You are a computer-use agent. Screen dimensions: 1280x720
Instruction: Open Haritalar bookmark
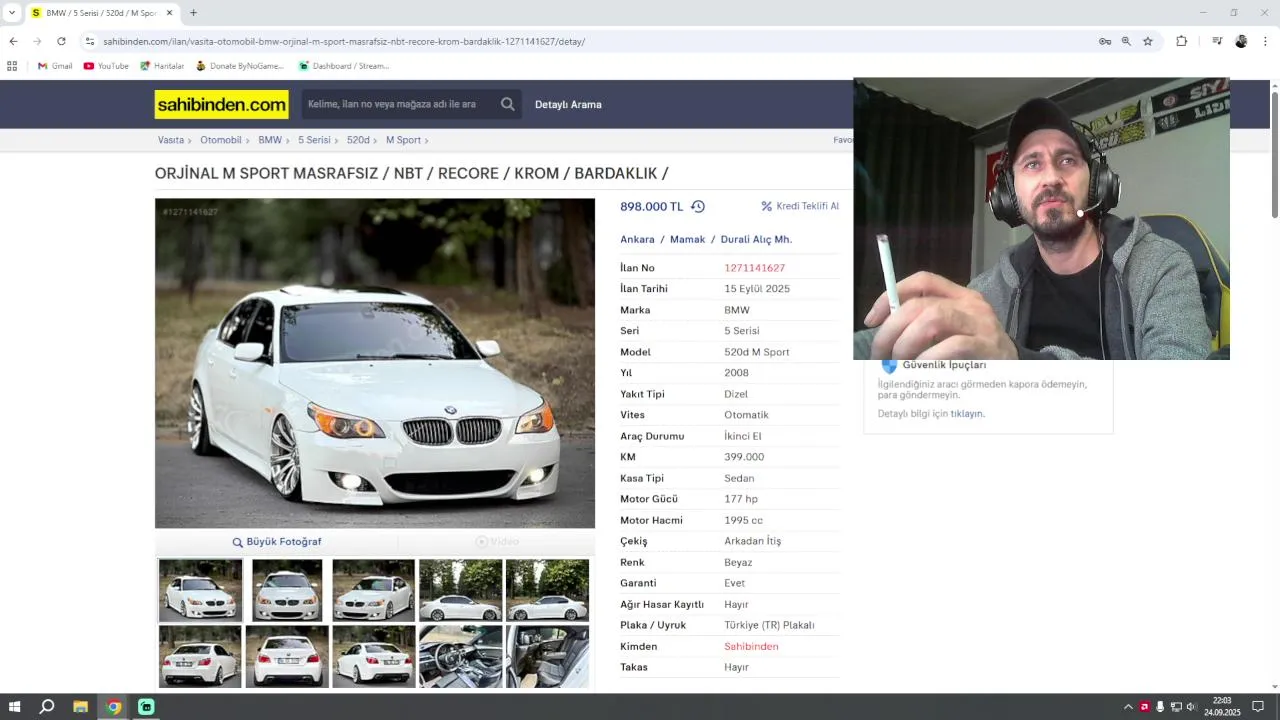coord(162,66)
